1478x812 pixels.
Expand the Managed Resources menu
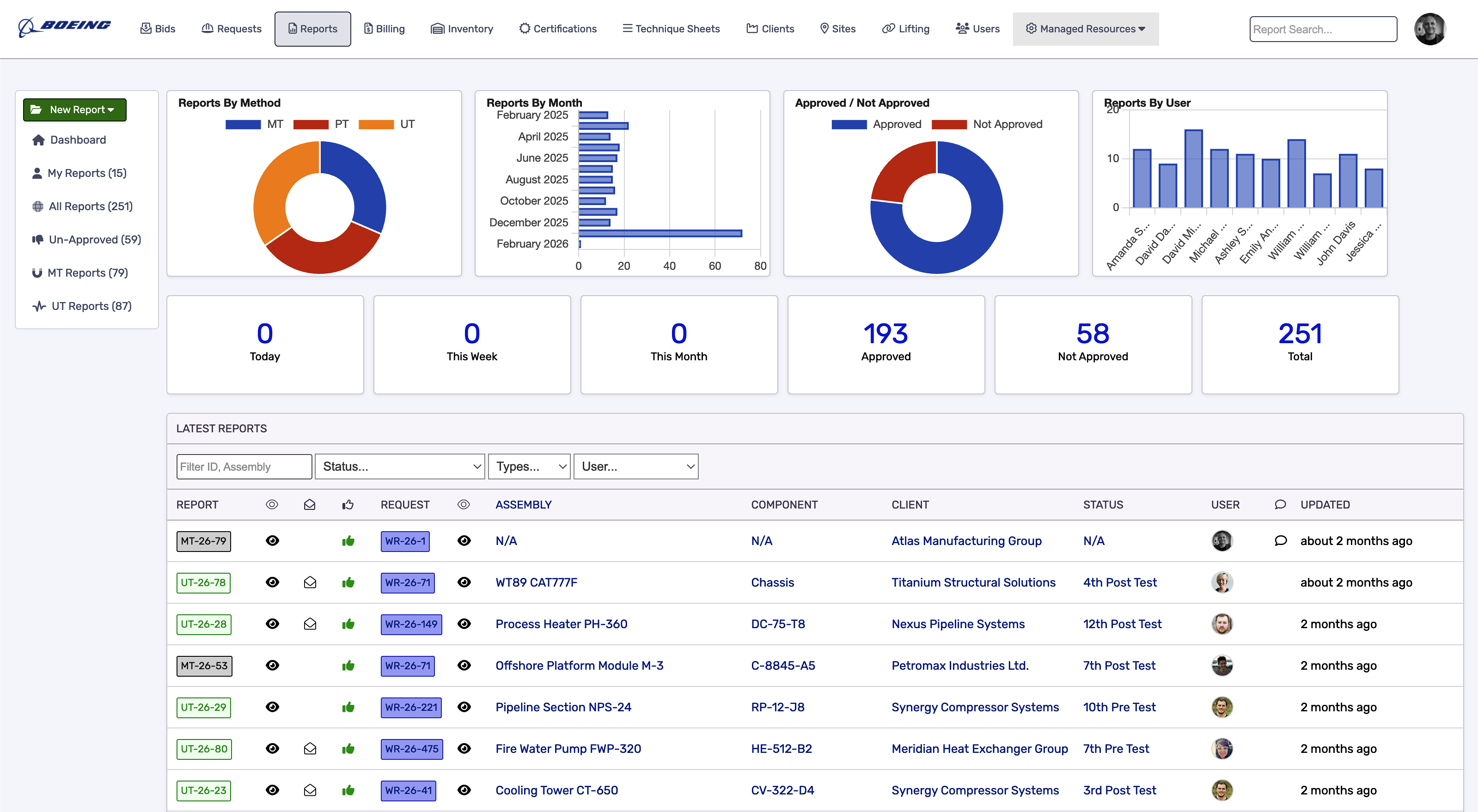[1085, 29]
